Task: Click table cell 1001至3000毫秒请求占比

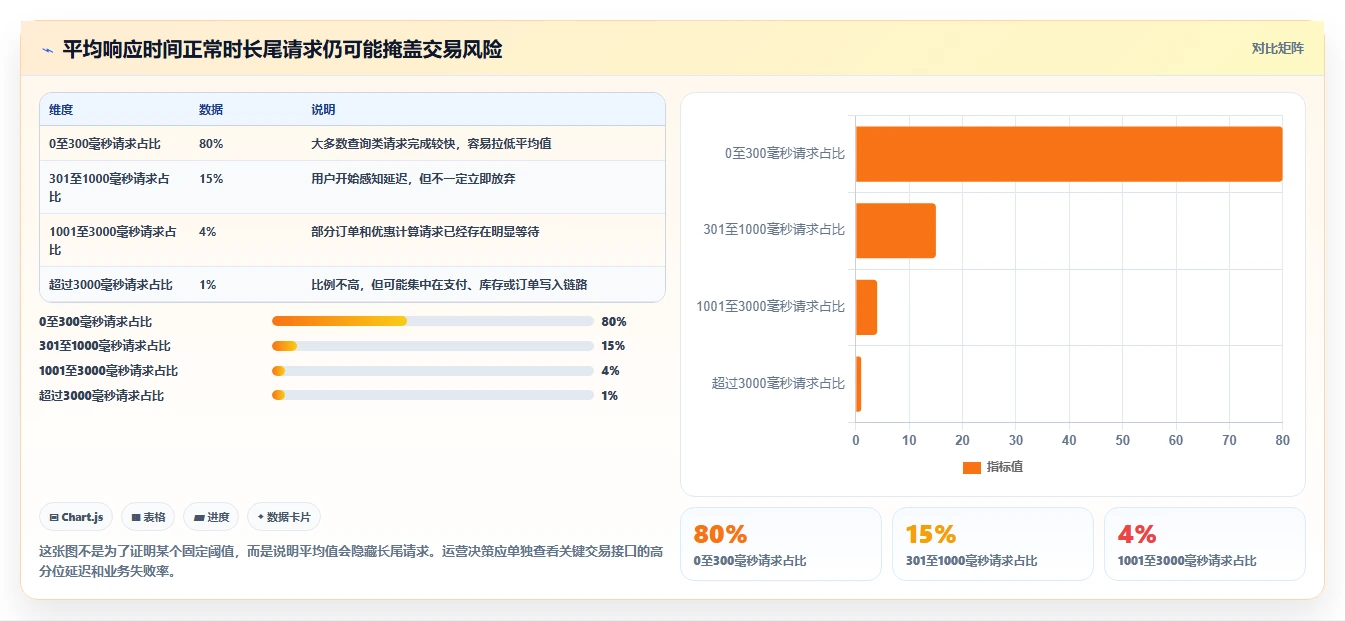Action: (x=114, y=240)
